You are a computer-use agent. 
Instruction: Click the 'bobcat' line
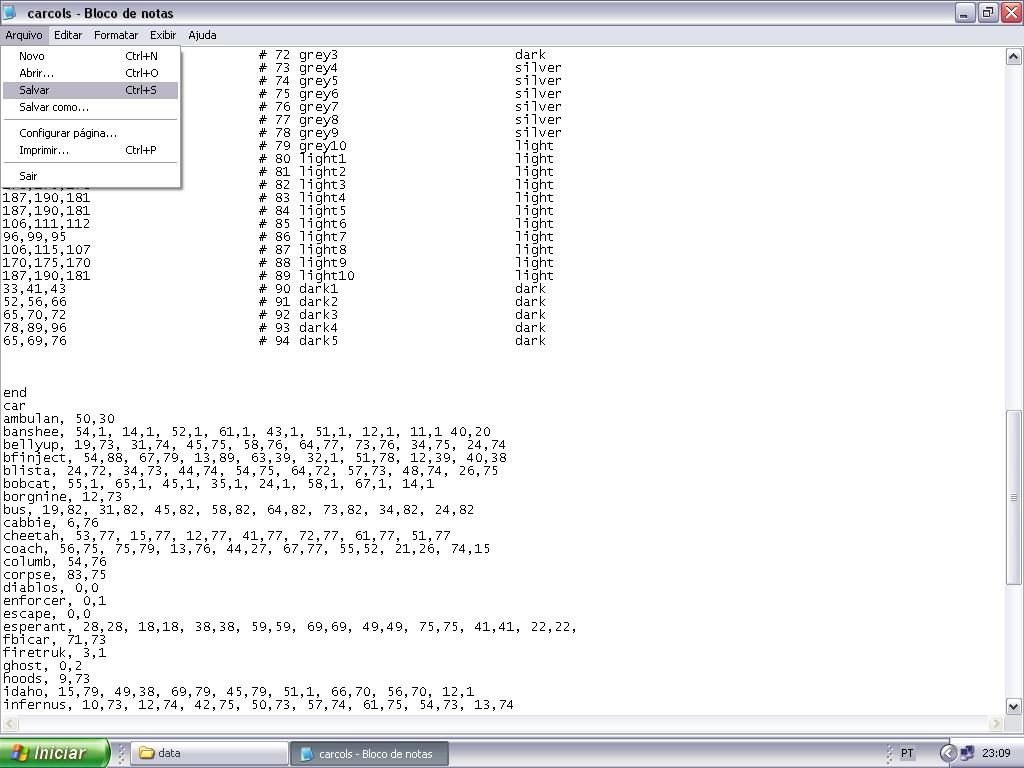click(x=219, y=484)
